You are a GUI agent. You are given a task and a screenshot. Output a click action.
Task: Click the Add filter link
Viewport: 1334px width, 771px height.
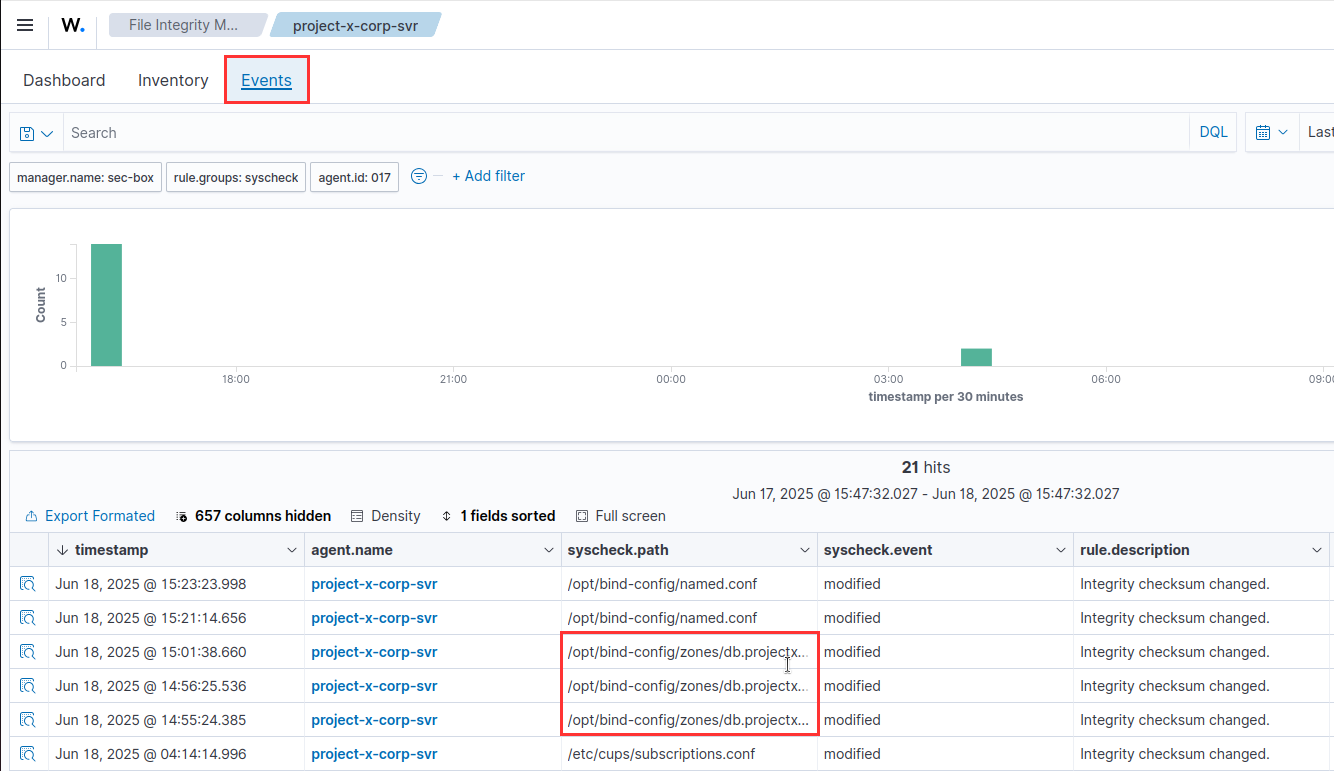(488, 176)
